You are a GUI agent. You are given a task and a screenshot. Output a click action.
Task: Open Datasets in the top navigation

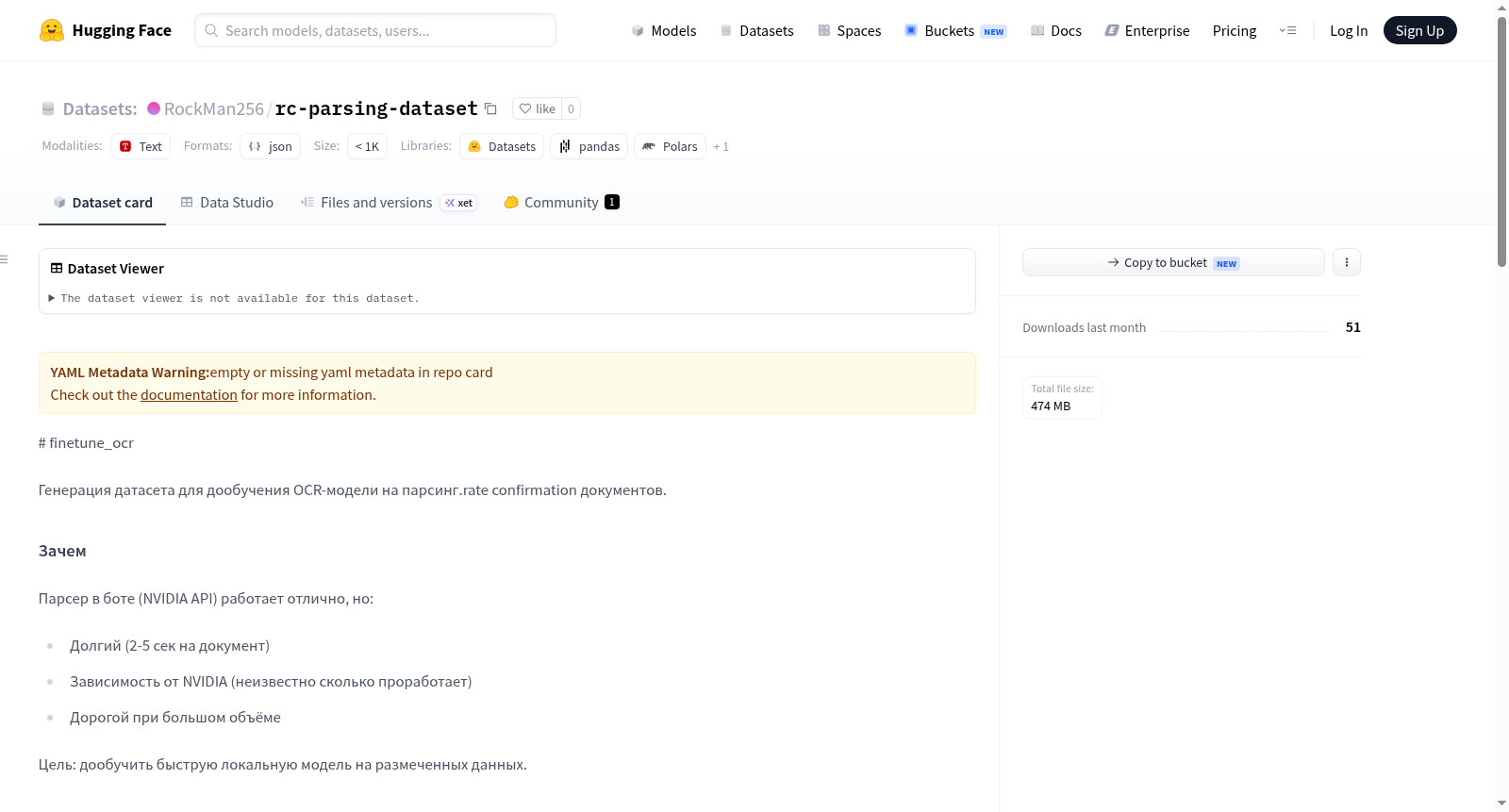coord(757,30)
